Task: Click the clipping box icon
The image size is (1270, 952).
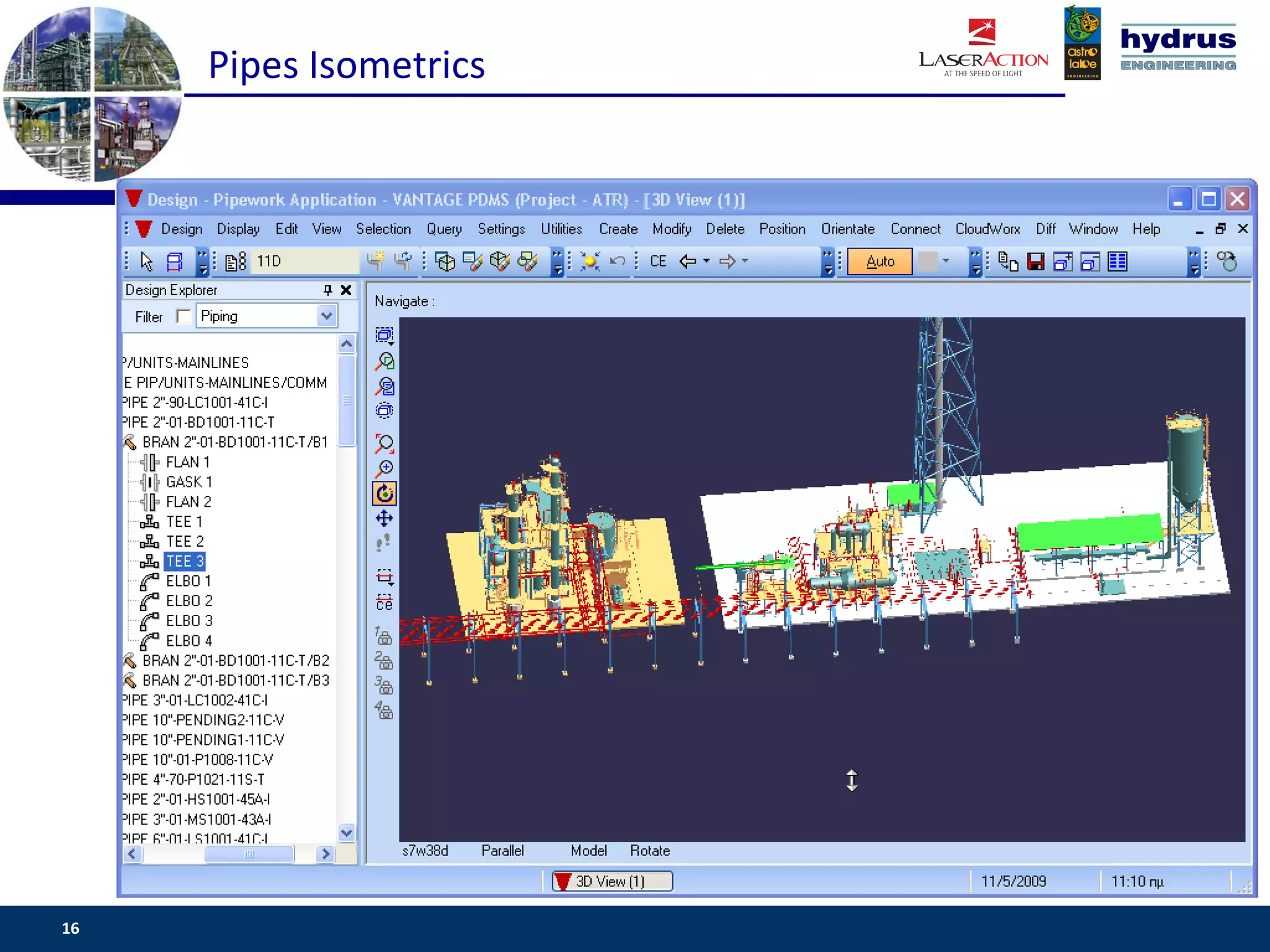Action: 384,577
